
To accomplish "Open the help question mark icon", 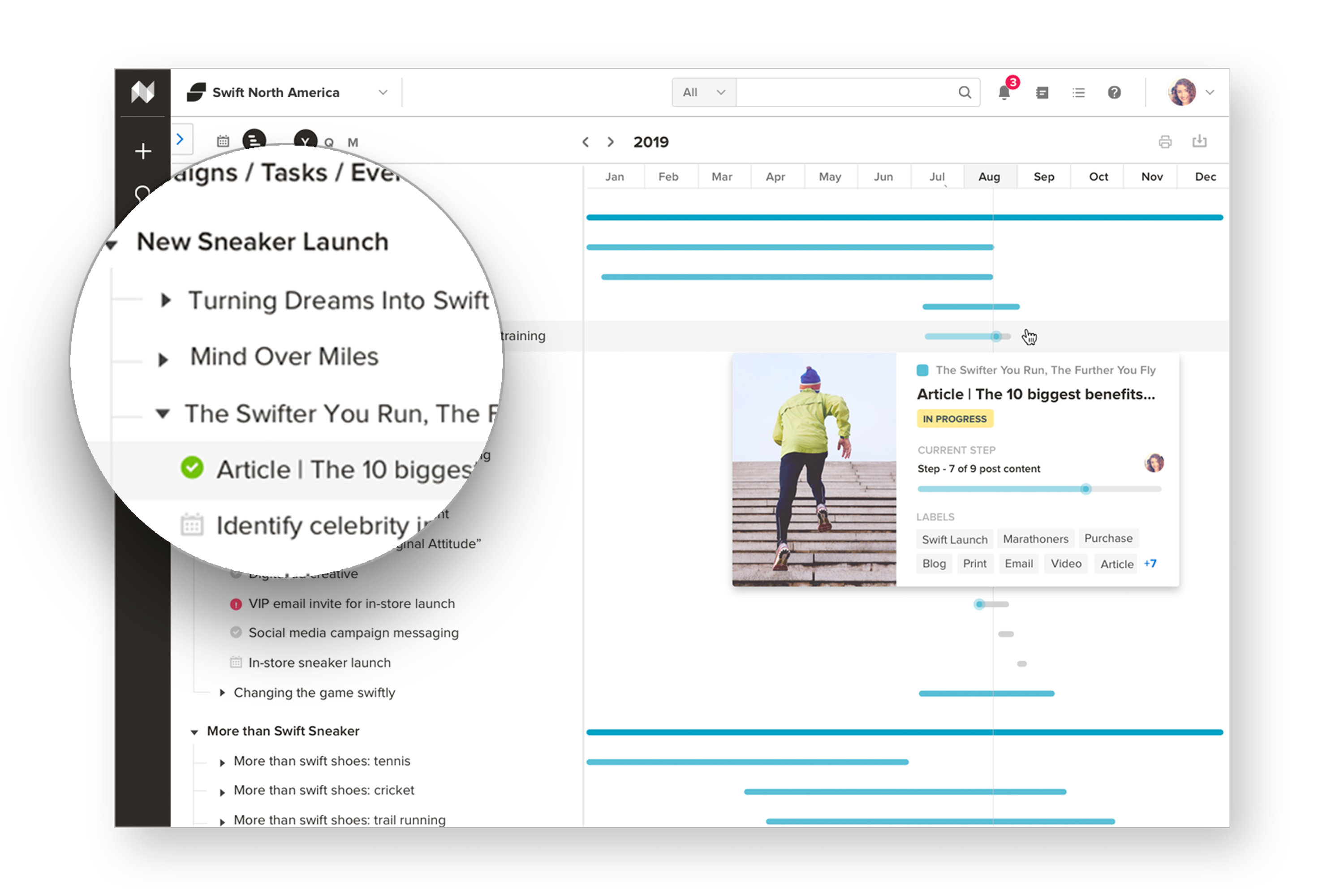I will [x=1114, y=93].
